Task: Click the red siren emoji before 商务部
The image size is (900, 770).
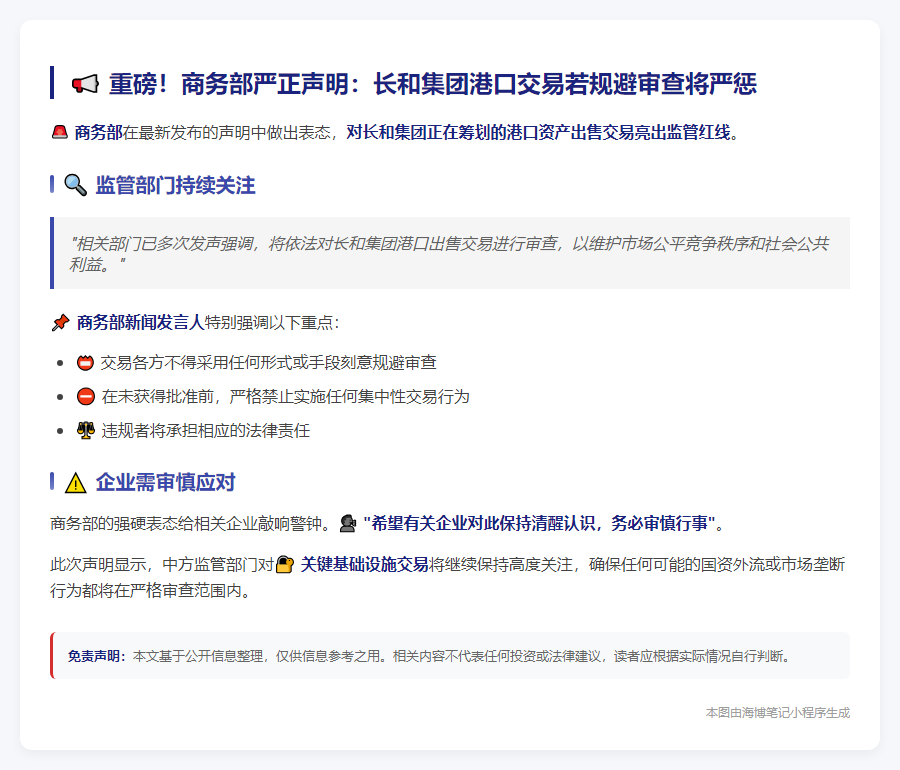Action: coord(60,133)
